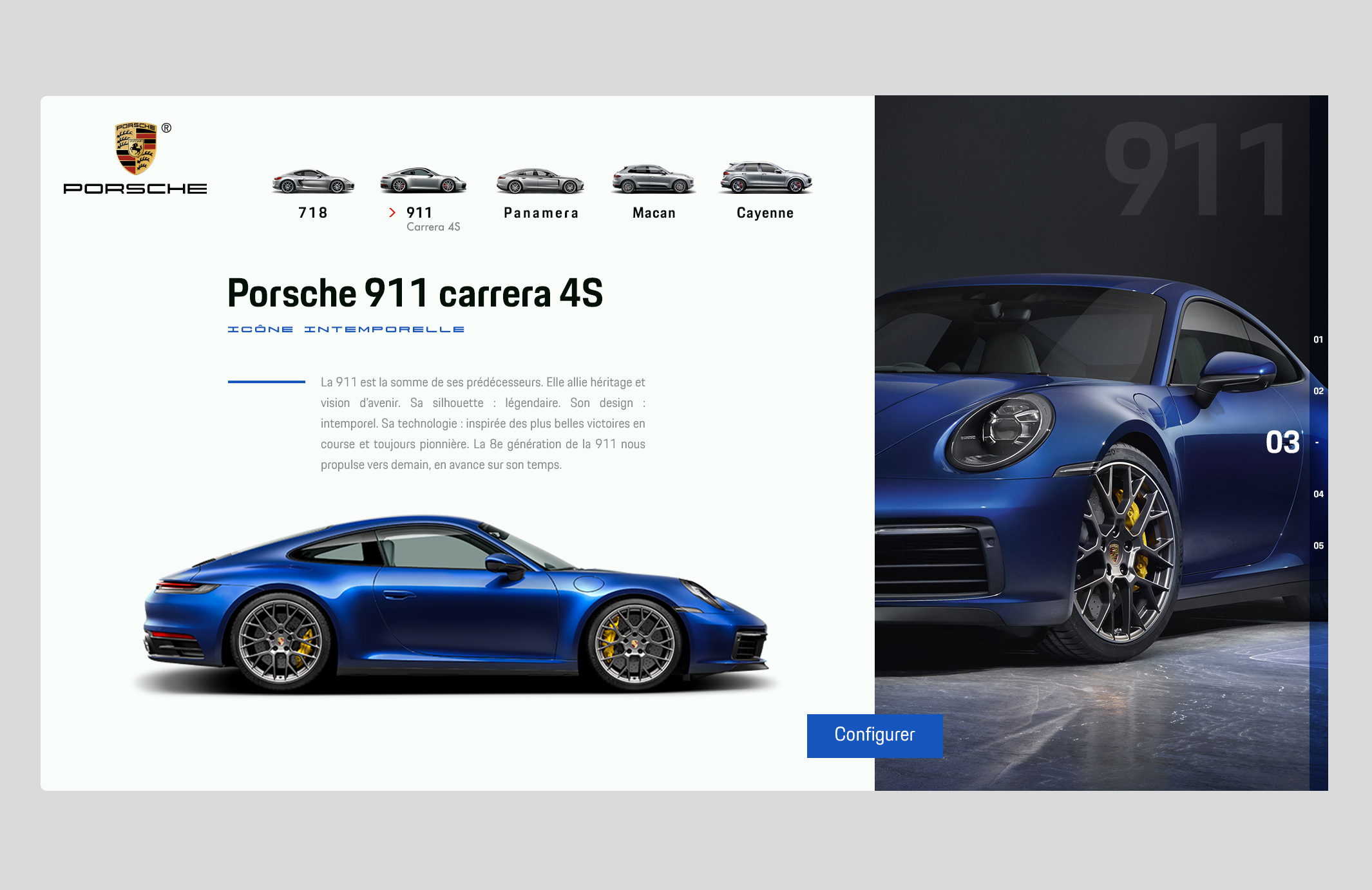Image resolution: width=1372 pixels, height=890 pixels.
Task: Jump to slide 02 marker
Action: click(x=1318, y=391)
